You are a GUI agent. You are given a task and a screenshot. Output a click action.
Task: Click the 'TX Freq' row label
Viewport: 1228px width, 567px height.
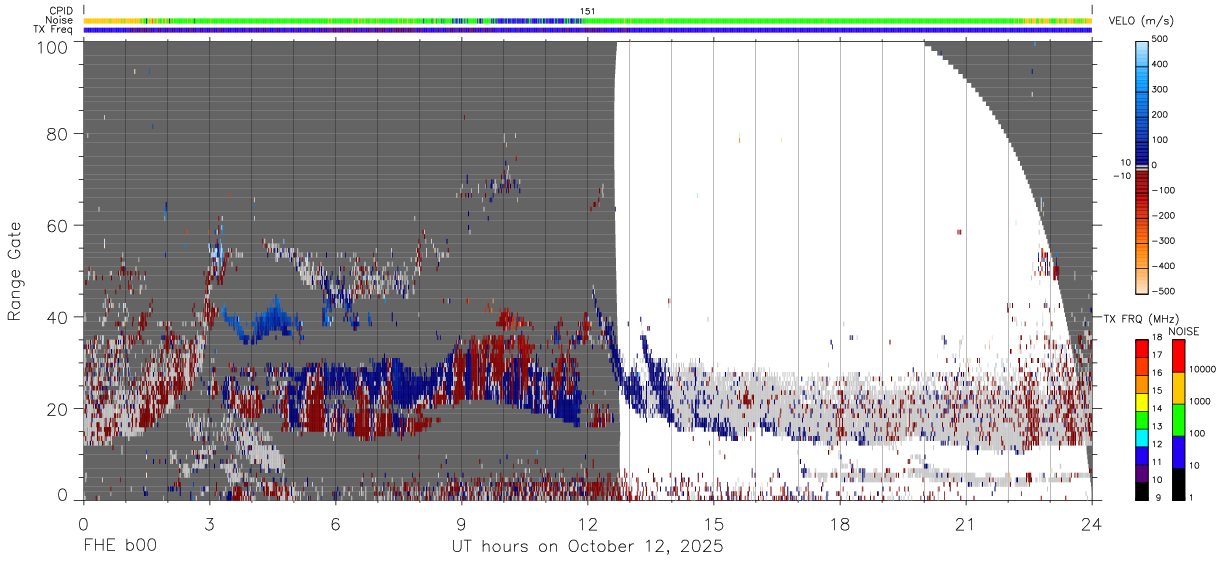53,30
